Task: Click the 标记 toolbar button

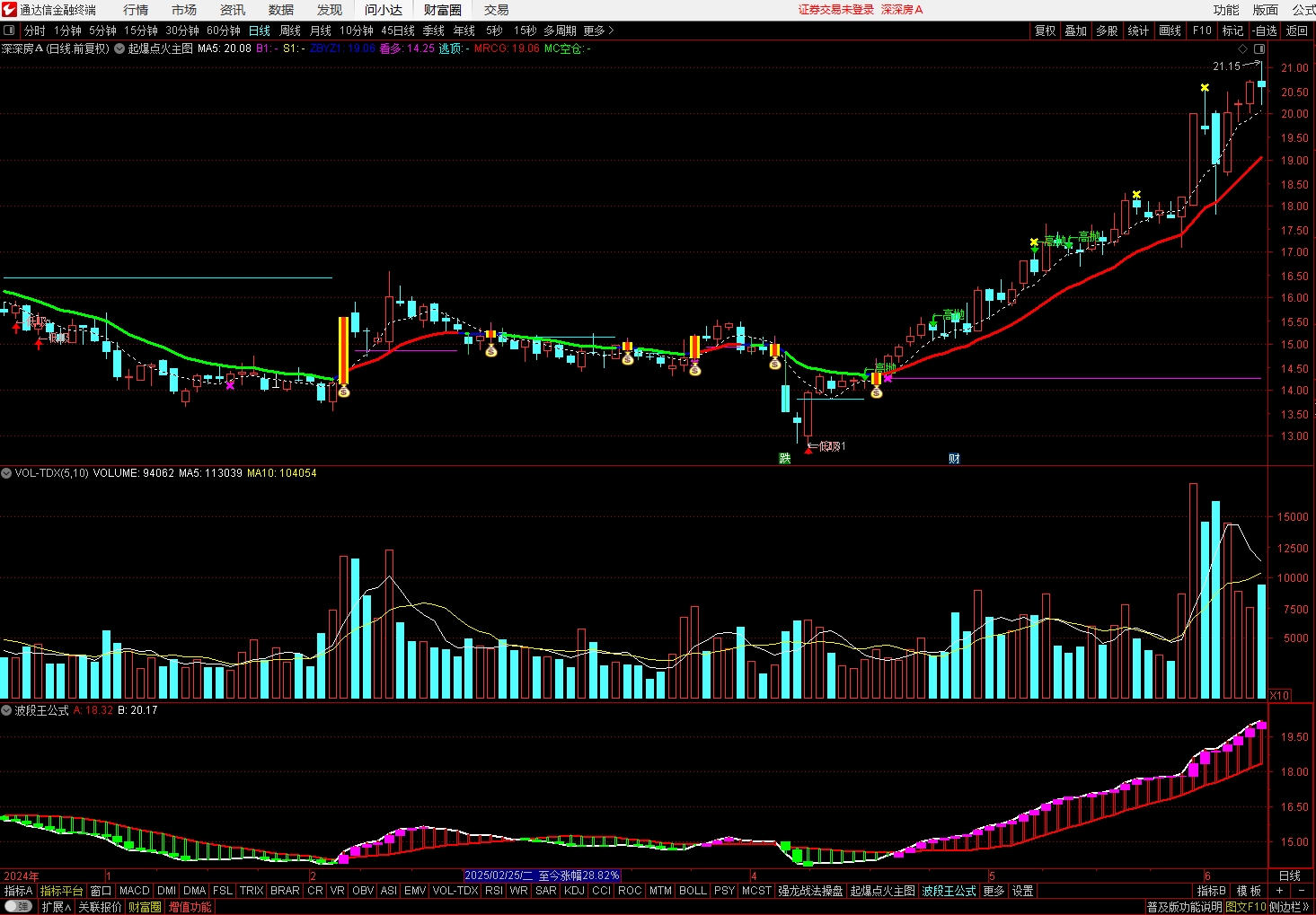Action: point(1233,31)
